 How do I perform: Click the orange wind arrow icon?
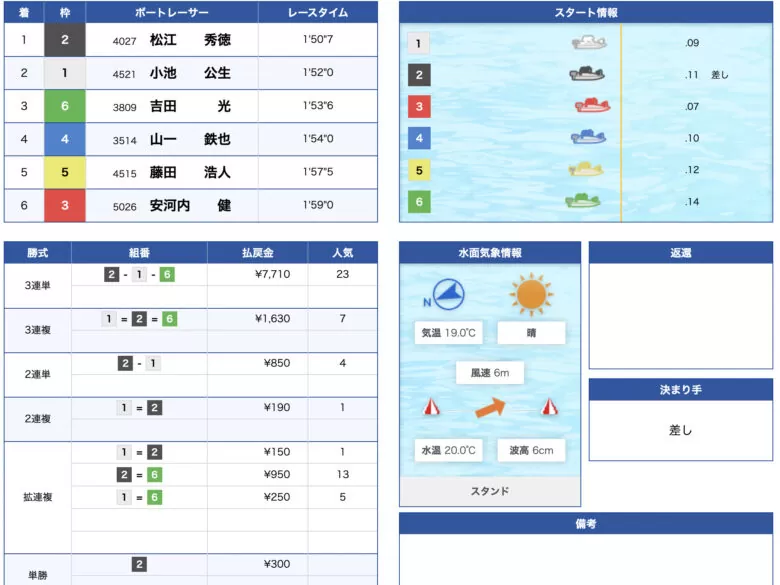(x=490, y=407)
